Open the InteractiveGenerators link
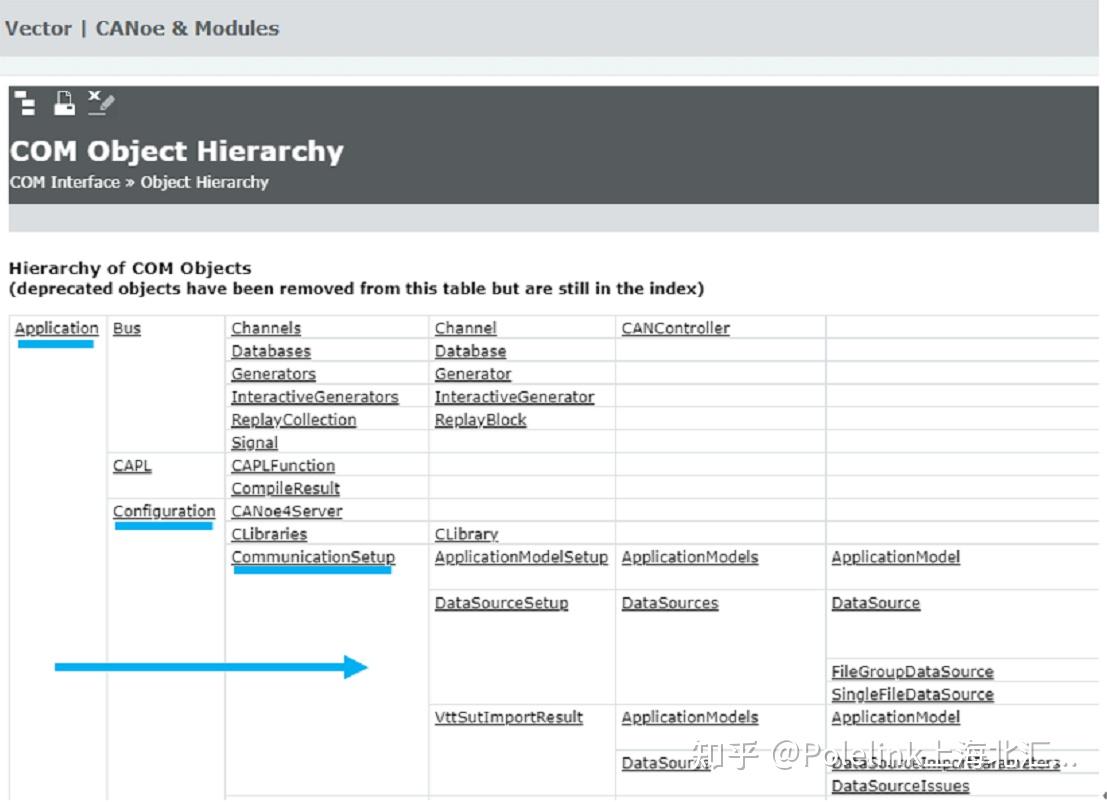The width and height of the screenshot is (1107, 802). pyautogui.click(x=315, y=397)
